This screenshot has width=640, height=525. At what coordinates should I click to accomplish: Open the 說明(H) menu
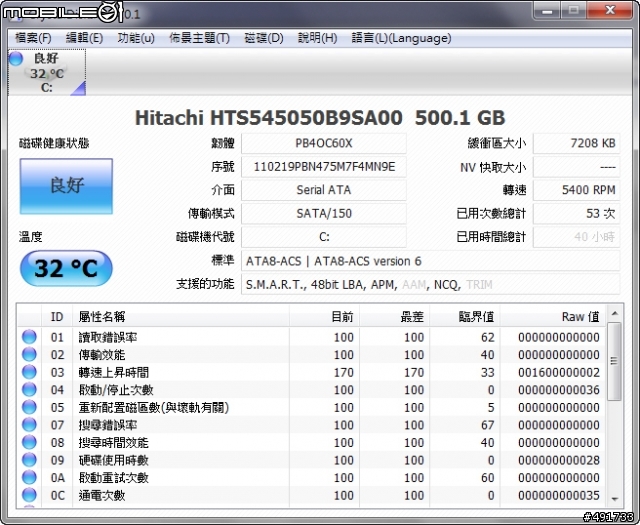coord(317,38)
